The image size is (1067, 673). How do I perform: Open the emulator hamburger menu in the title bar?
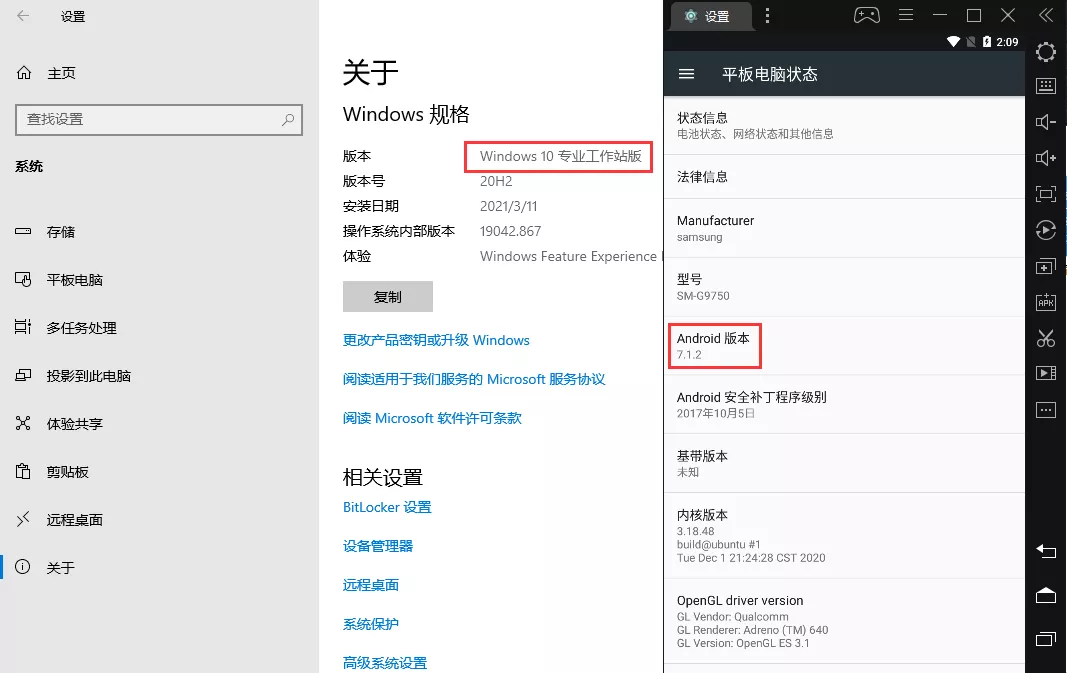(x=906, y=15)
